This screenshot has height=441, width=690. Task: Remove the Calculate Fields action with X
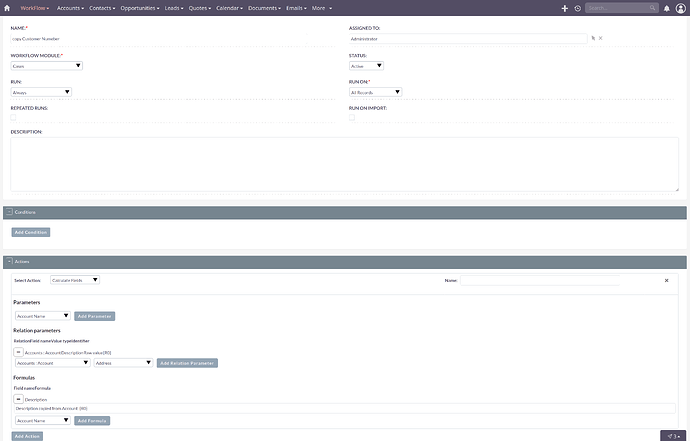pyautogui.click(x=666, y=280)
